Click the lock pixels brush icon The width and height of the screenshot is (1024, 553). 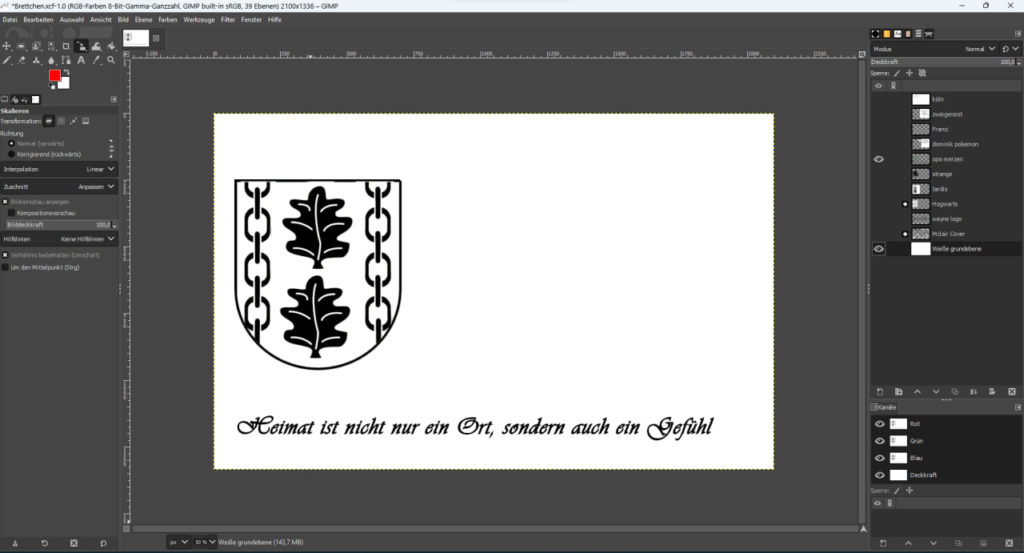click(x=897, y=73)
